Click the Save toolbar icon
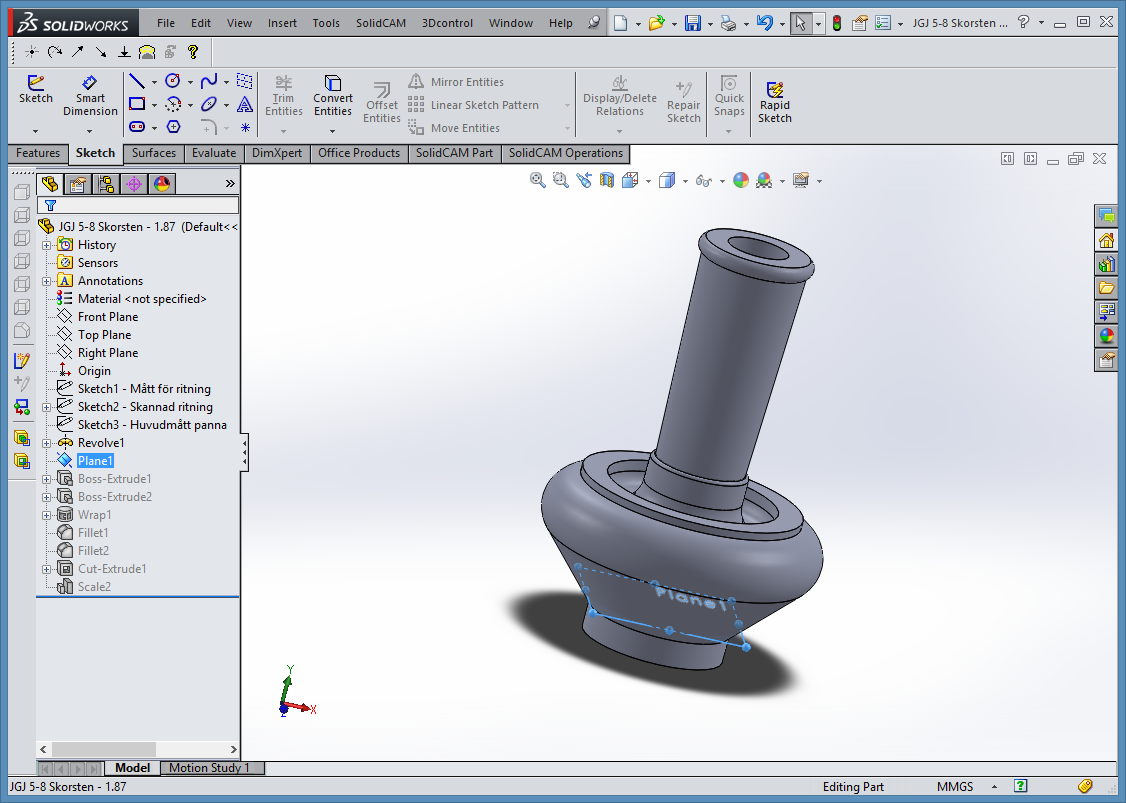Screen dimensions: 1126x803 [x=692, y=23]
